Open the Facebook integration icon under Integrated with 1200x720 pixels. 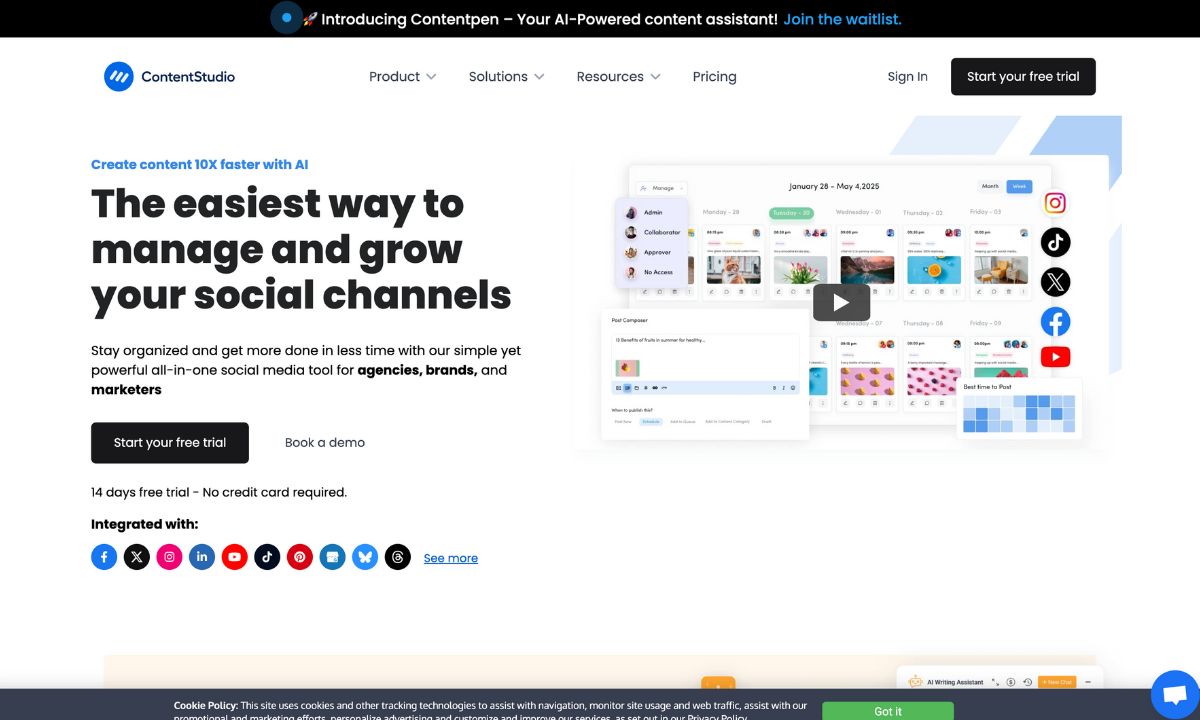point(104,557)
